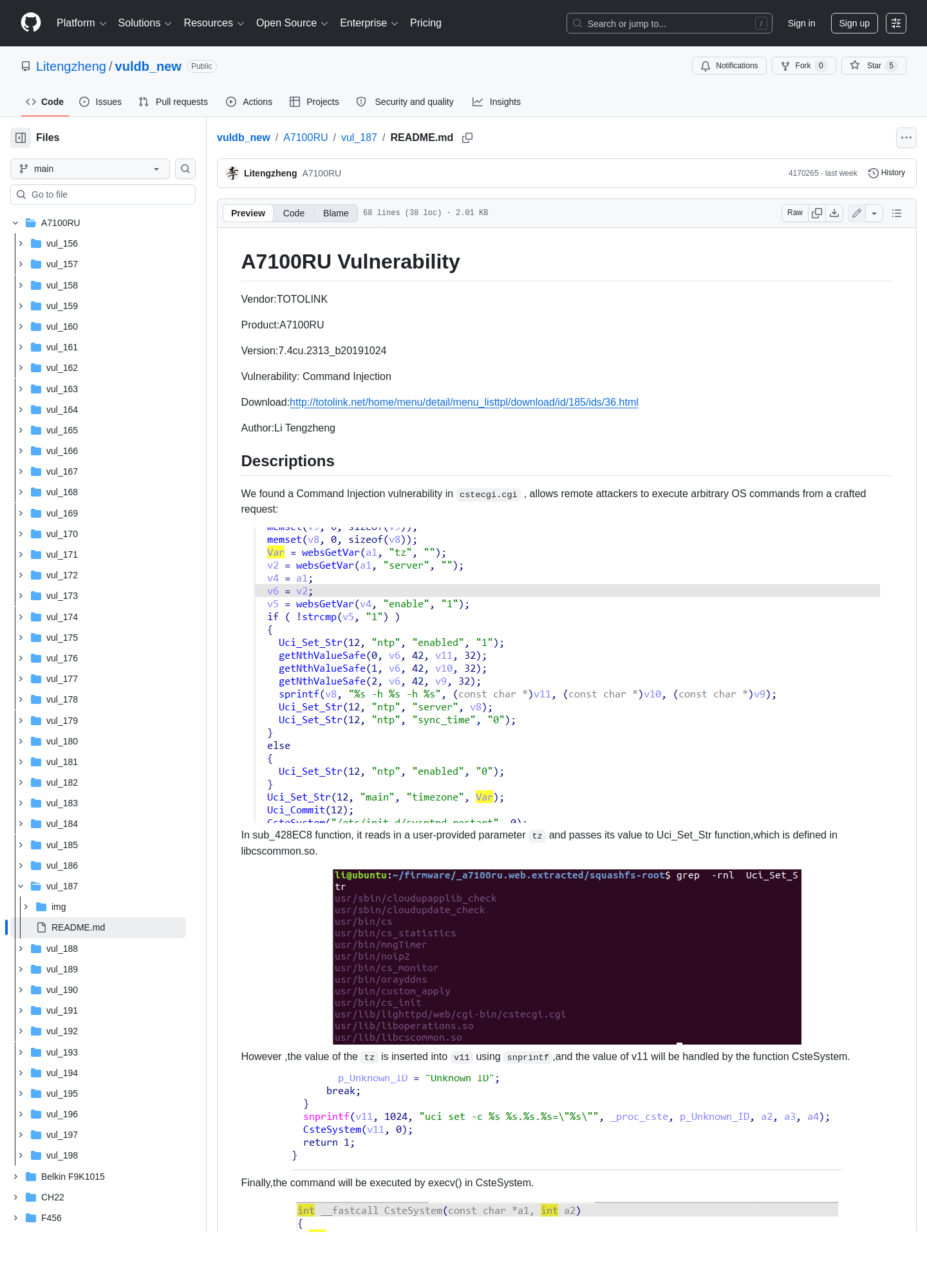Collapse the Files side panel
The height and width of the screenshot is (1288, 927).
(21, 138)
